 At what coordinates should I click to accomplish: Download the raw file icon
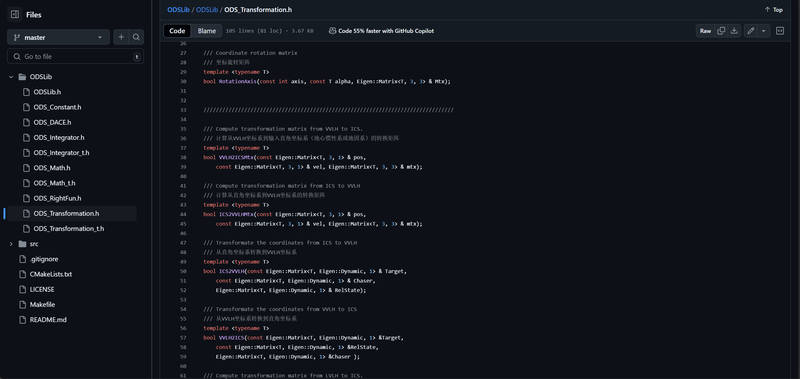[x=734, y=31]
